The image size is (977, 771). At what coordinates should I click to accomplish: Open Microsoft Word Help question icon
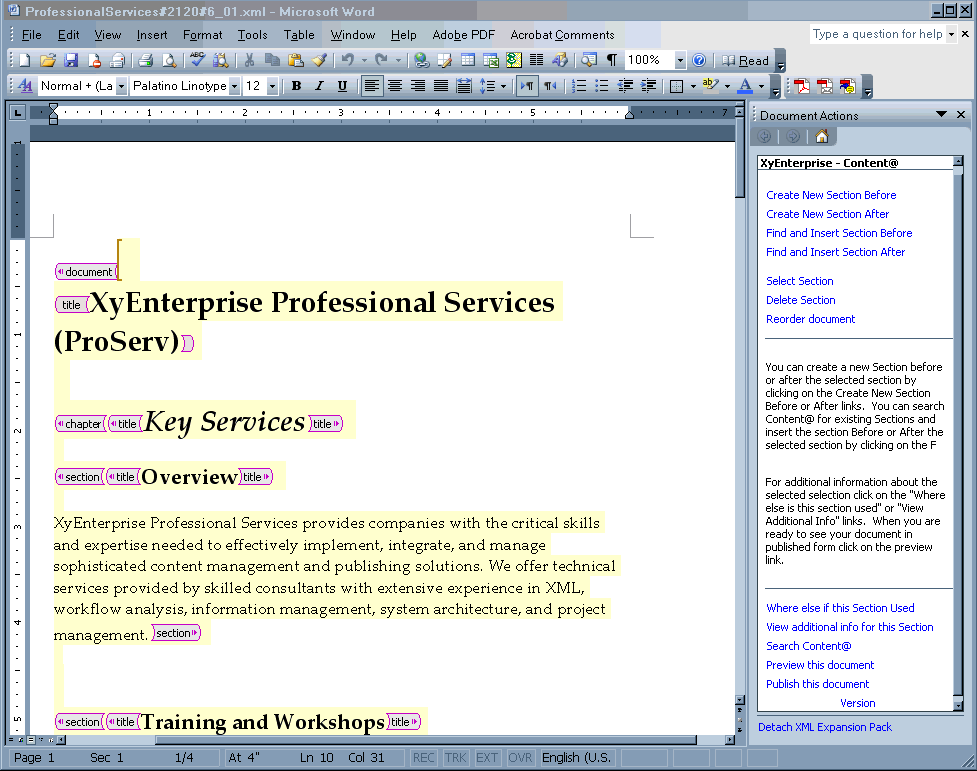(699, 60)
